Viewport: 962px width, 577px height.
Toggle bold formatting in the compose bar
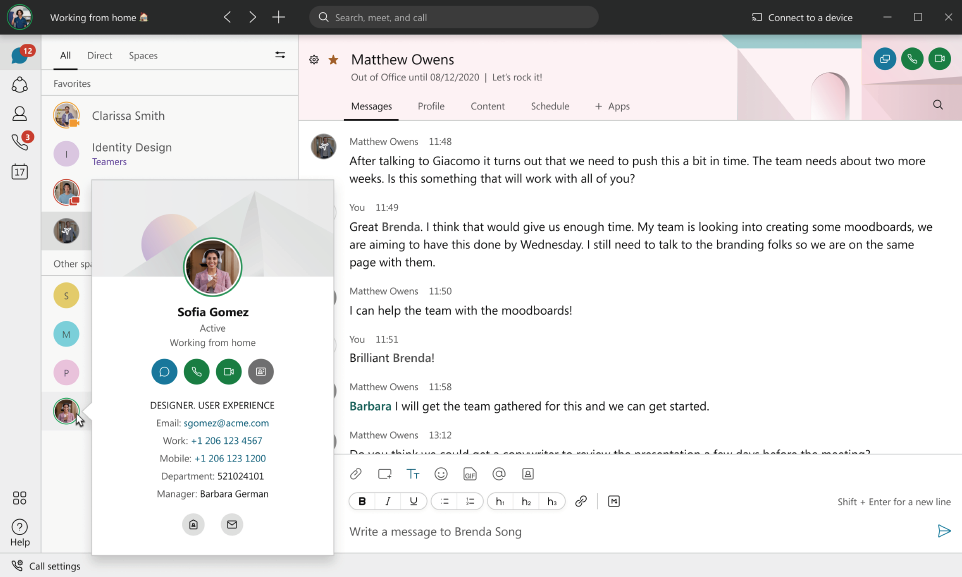[x=362, y=501]
